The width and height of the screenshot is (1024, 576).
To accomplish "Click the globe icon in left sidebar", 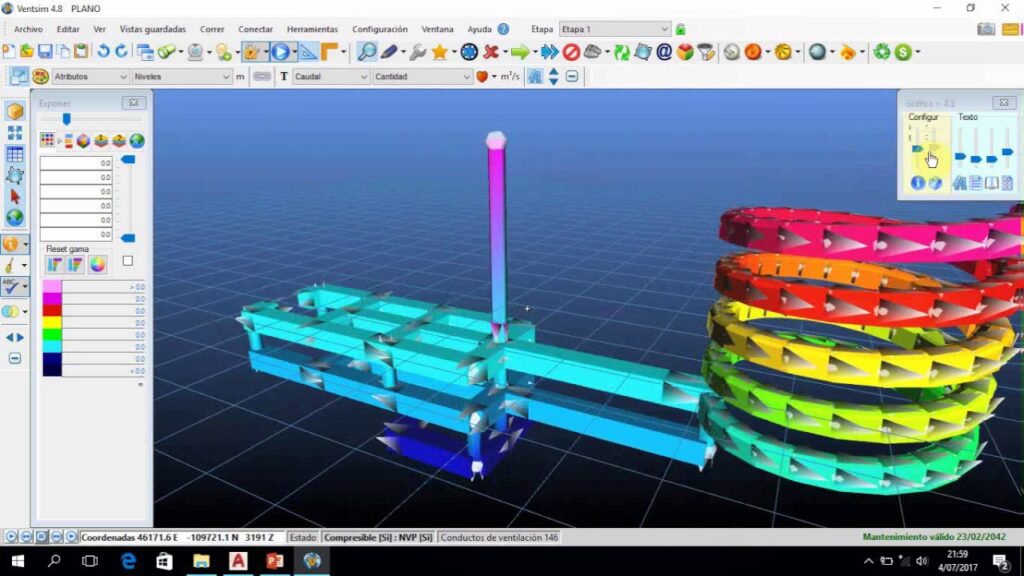I will pyautogui.click(x=14, y=217).
